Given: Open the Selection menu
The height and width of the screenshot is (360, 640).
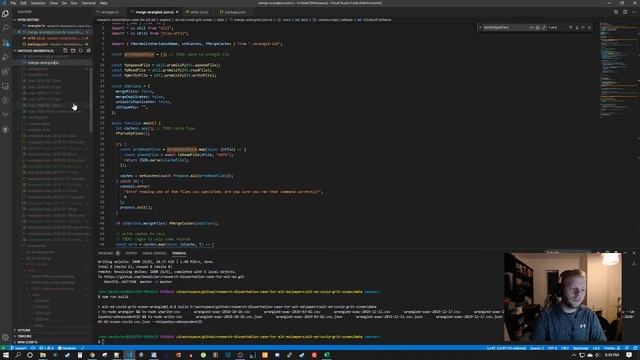Looking at the screenshot, I should pos(38,3).
